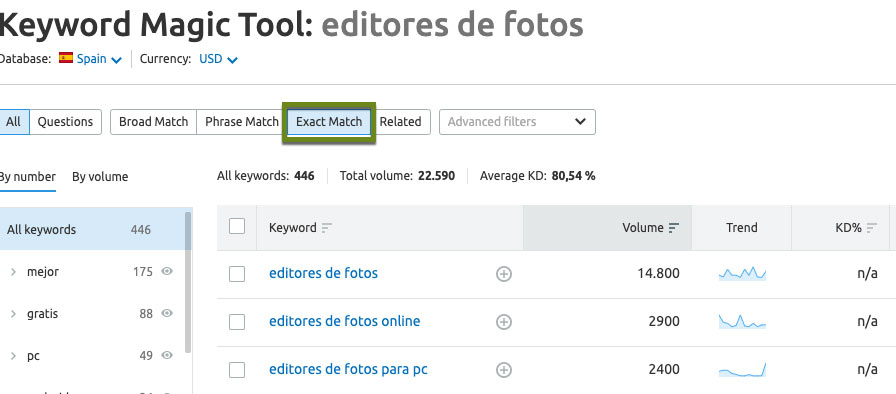Select the 'gratis' group label
Screen dimensions: 896x394
42,314
